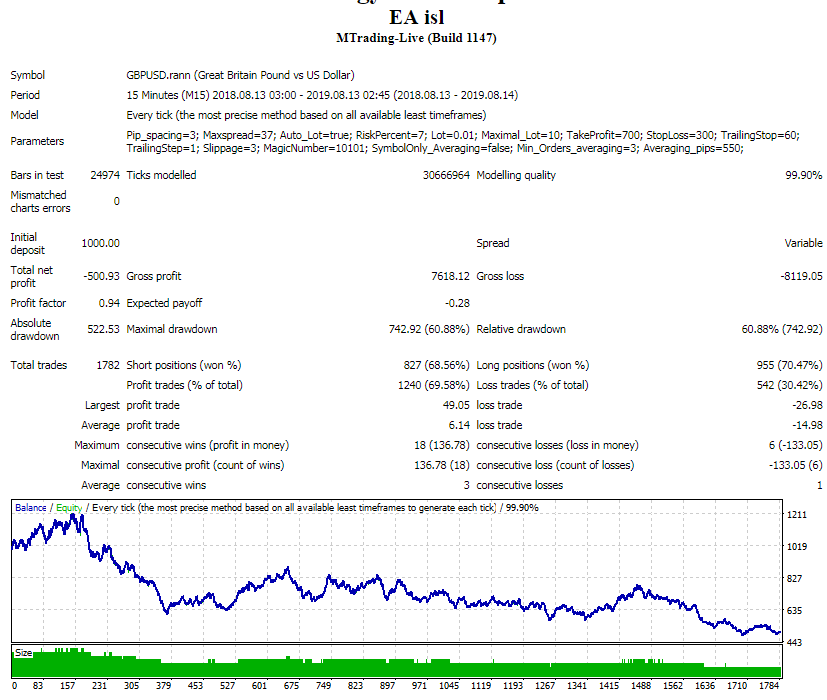Click Maximal drawdown value '742.92 (60.88%)'
827x700 pixels.
pos(429,329)
